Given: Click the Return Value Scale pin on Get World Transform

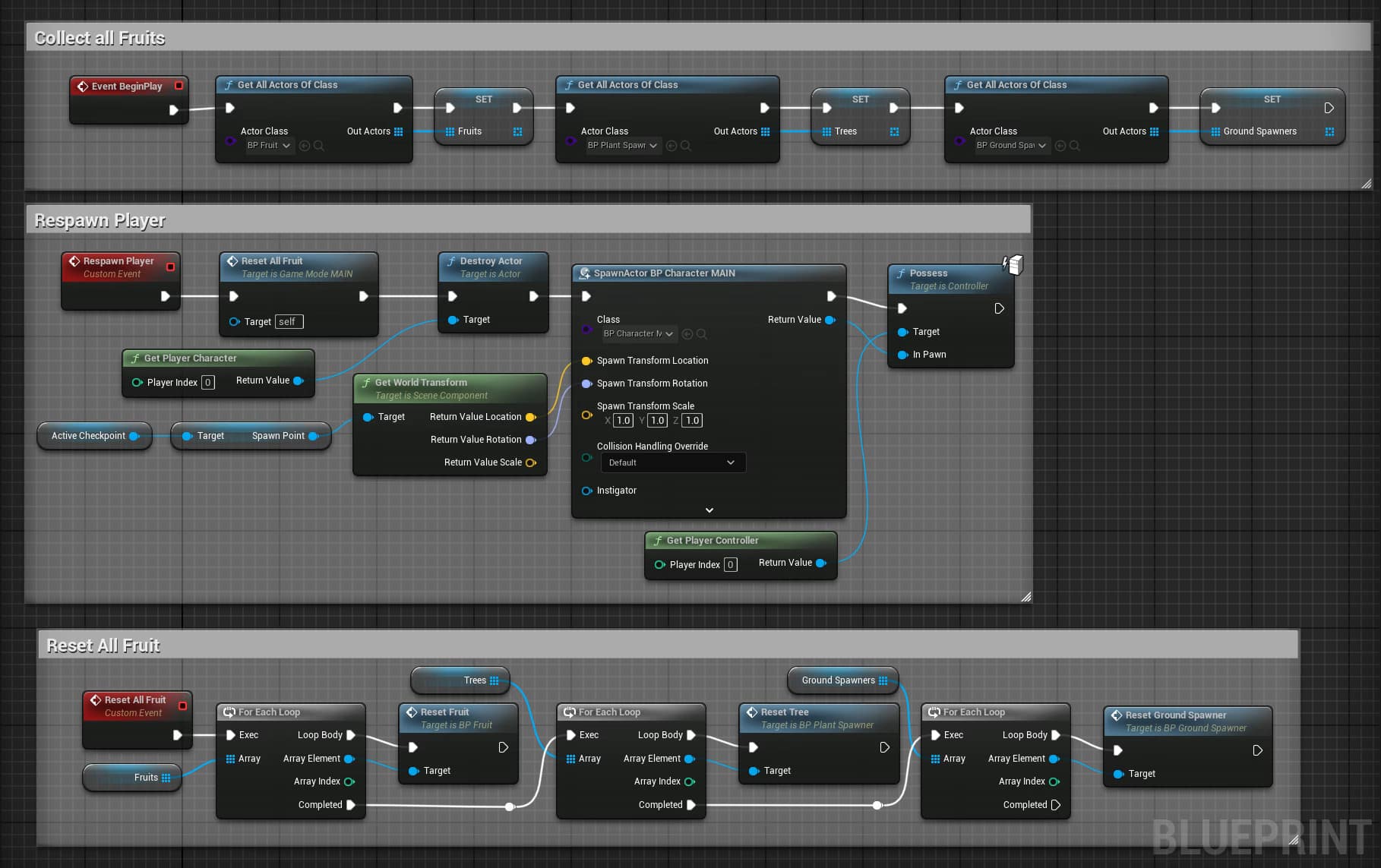Looking at the screenshot, I should coord(531,462).
